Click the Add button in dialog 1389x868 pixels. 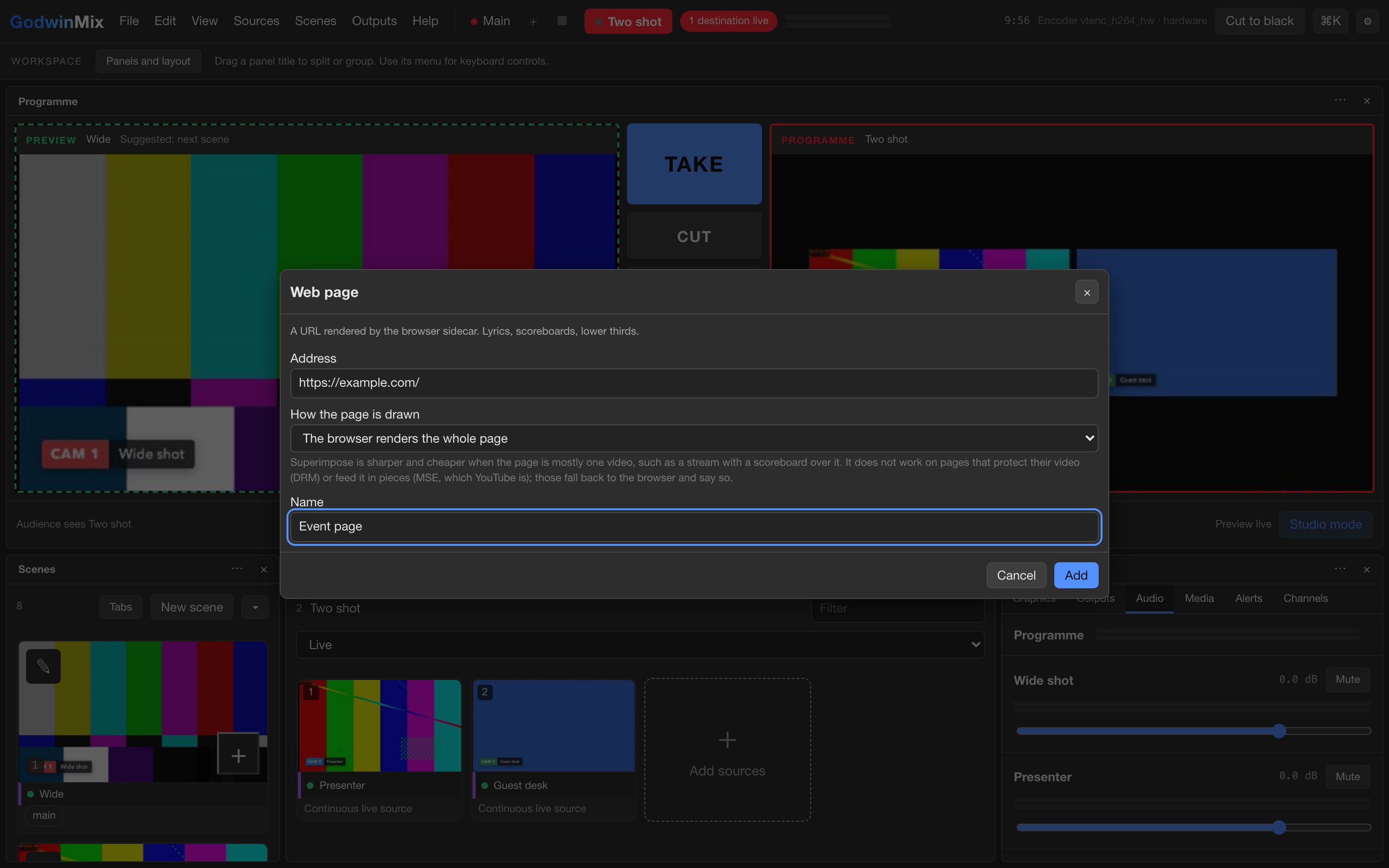(1076, 575)
